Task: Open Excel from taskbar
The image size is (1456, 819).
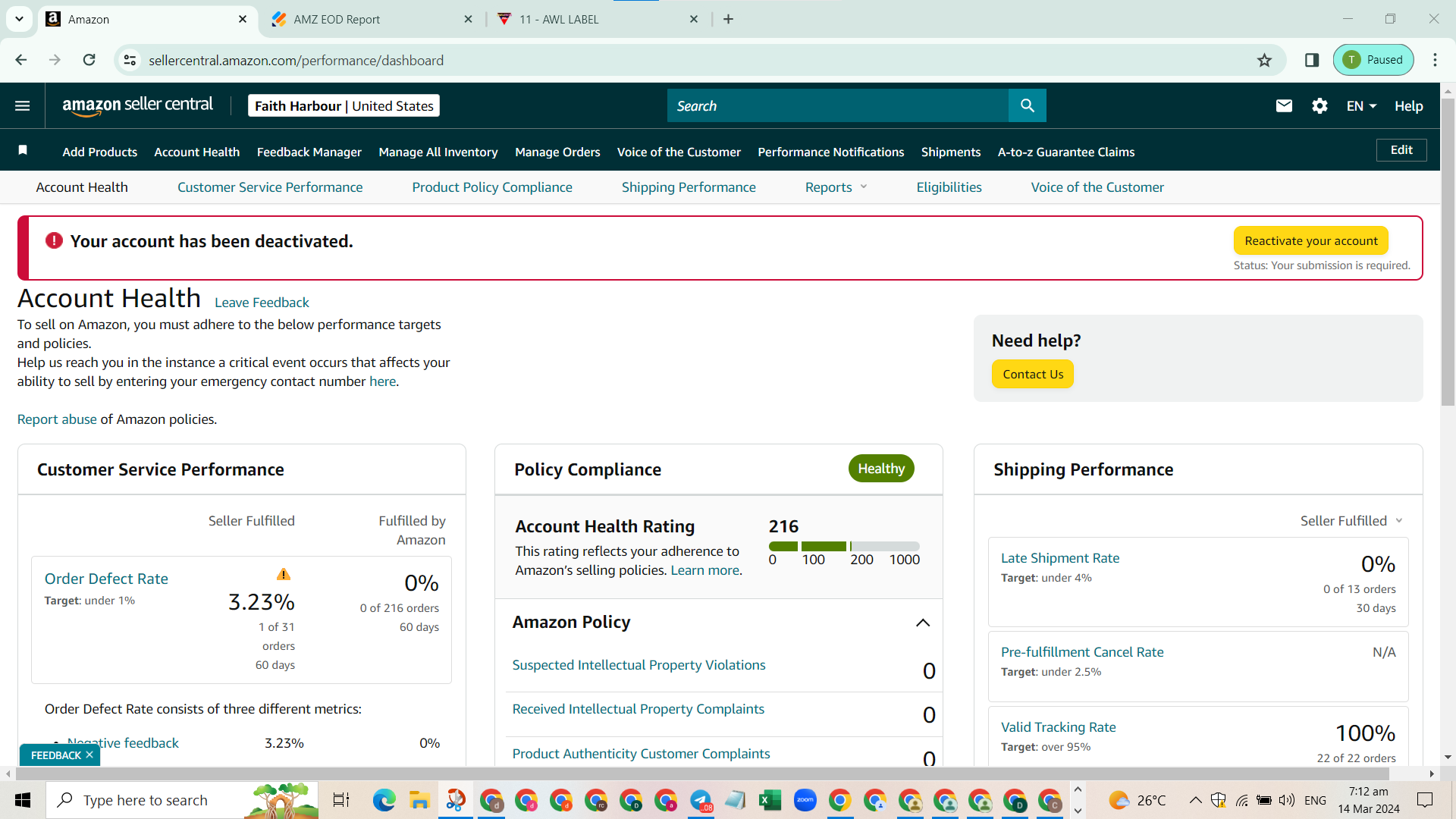Action: (x=770, y=800)
